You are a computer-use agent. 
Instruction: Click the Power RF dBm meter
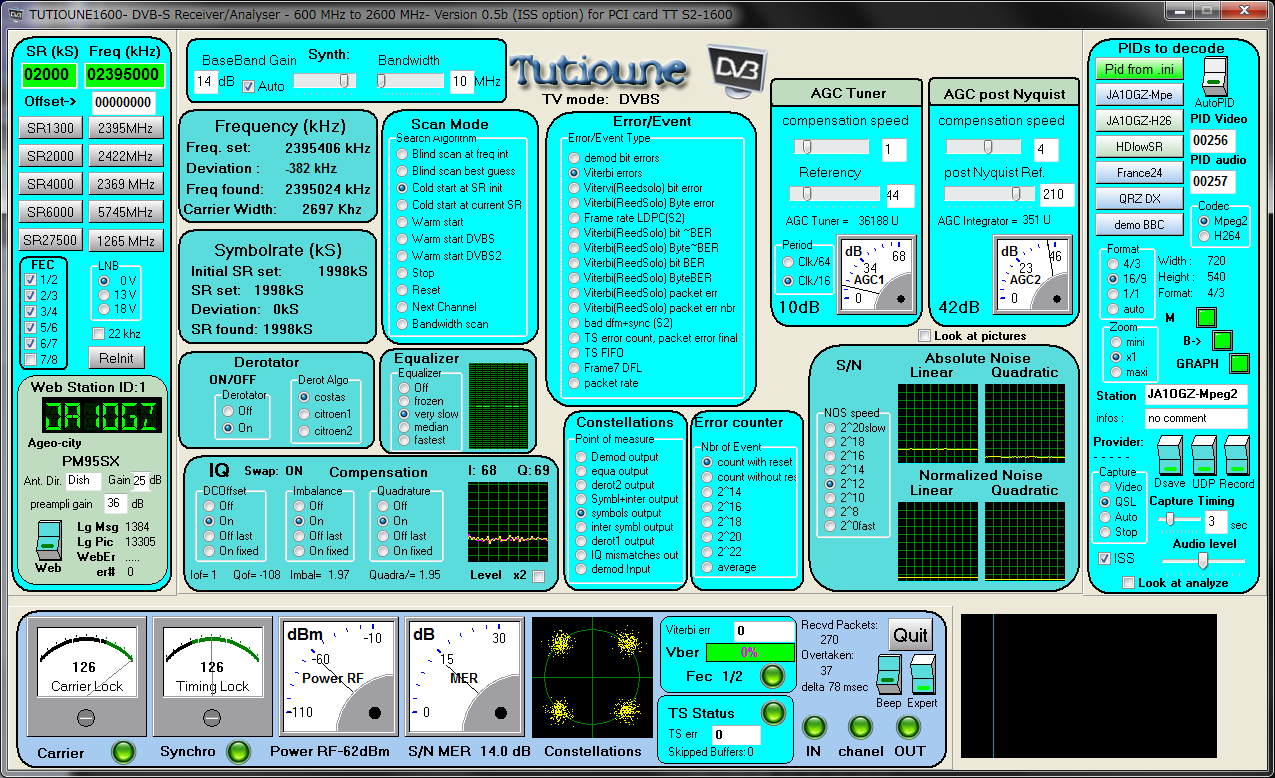[339, 676]
